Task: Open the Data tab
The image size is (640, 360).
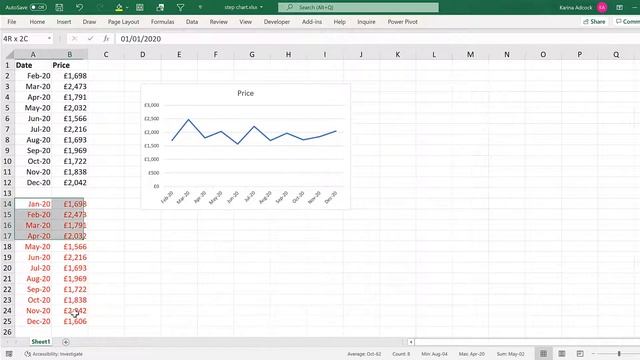Action: (x=192, y=22)
